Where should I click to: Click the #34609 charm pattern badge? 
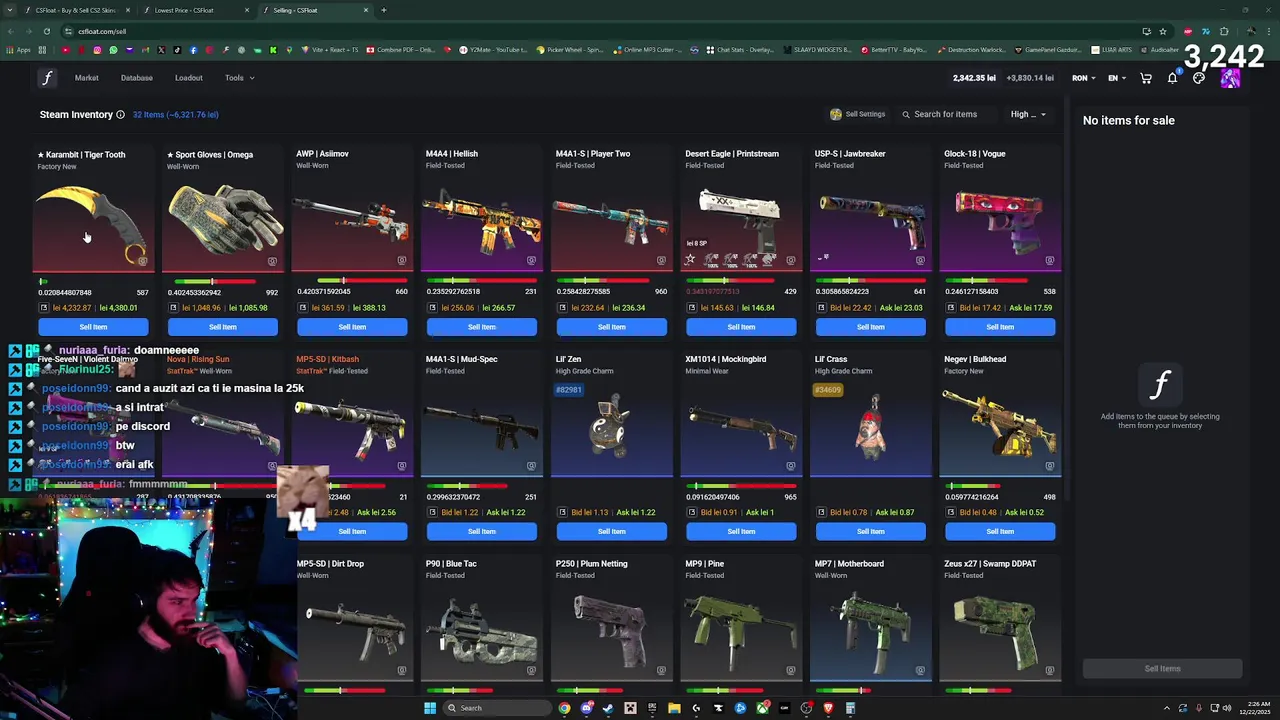[x=828, y=390]
